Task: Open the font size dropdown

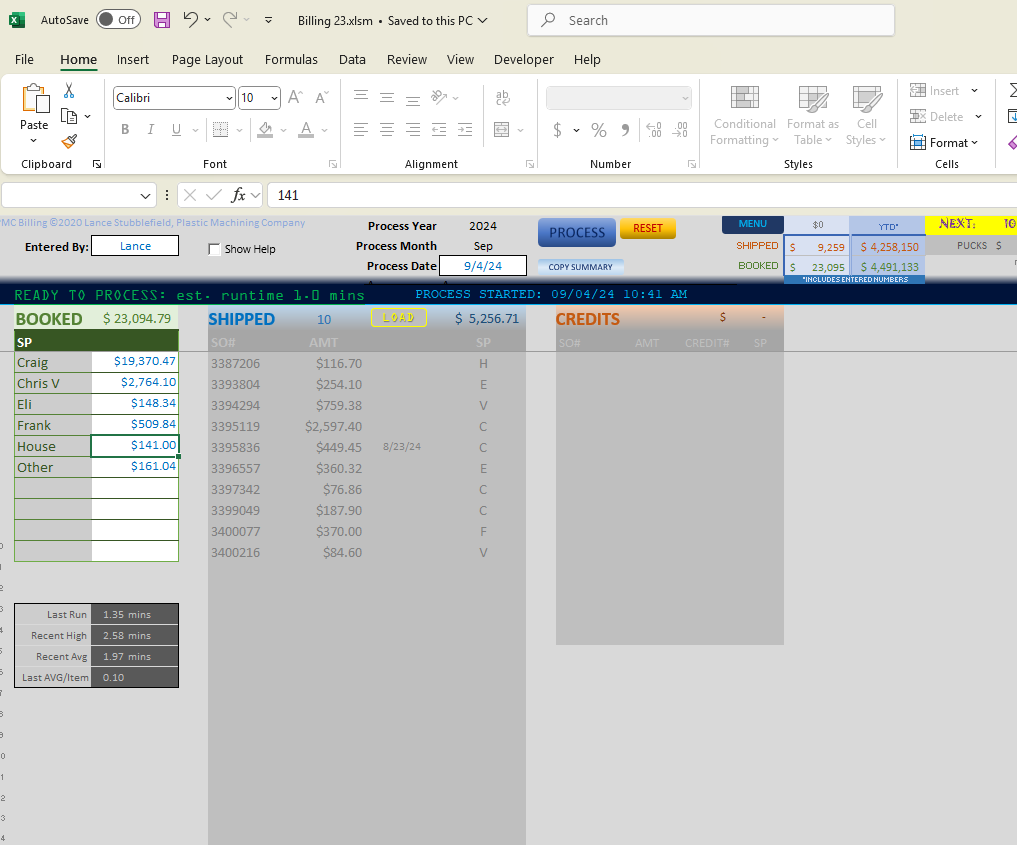Action: [x=274, y=98]
